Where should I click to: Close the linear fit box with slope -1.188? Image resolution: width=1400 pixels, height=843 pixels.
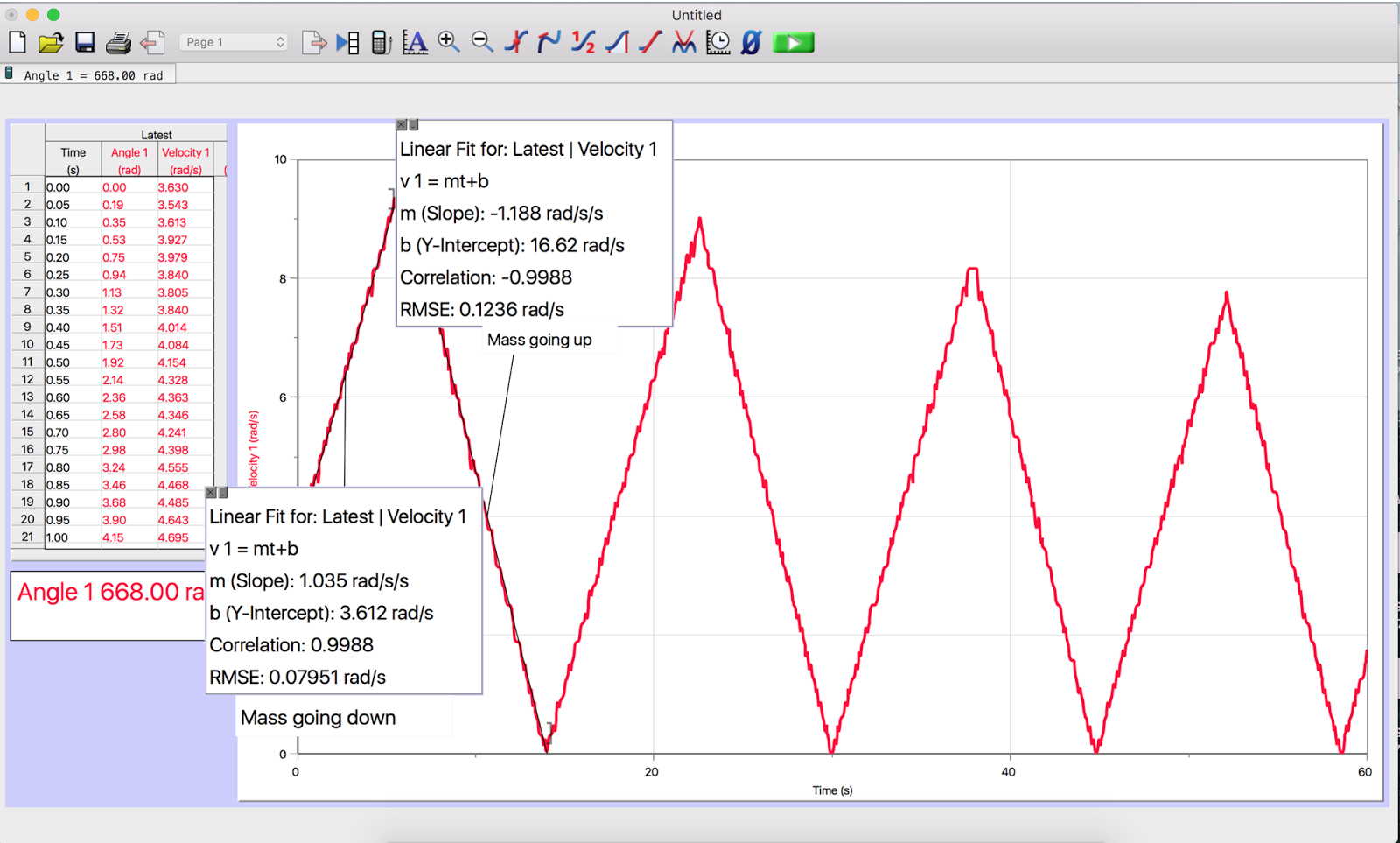coord(402,125)
